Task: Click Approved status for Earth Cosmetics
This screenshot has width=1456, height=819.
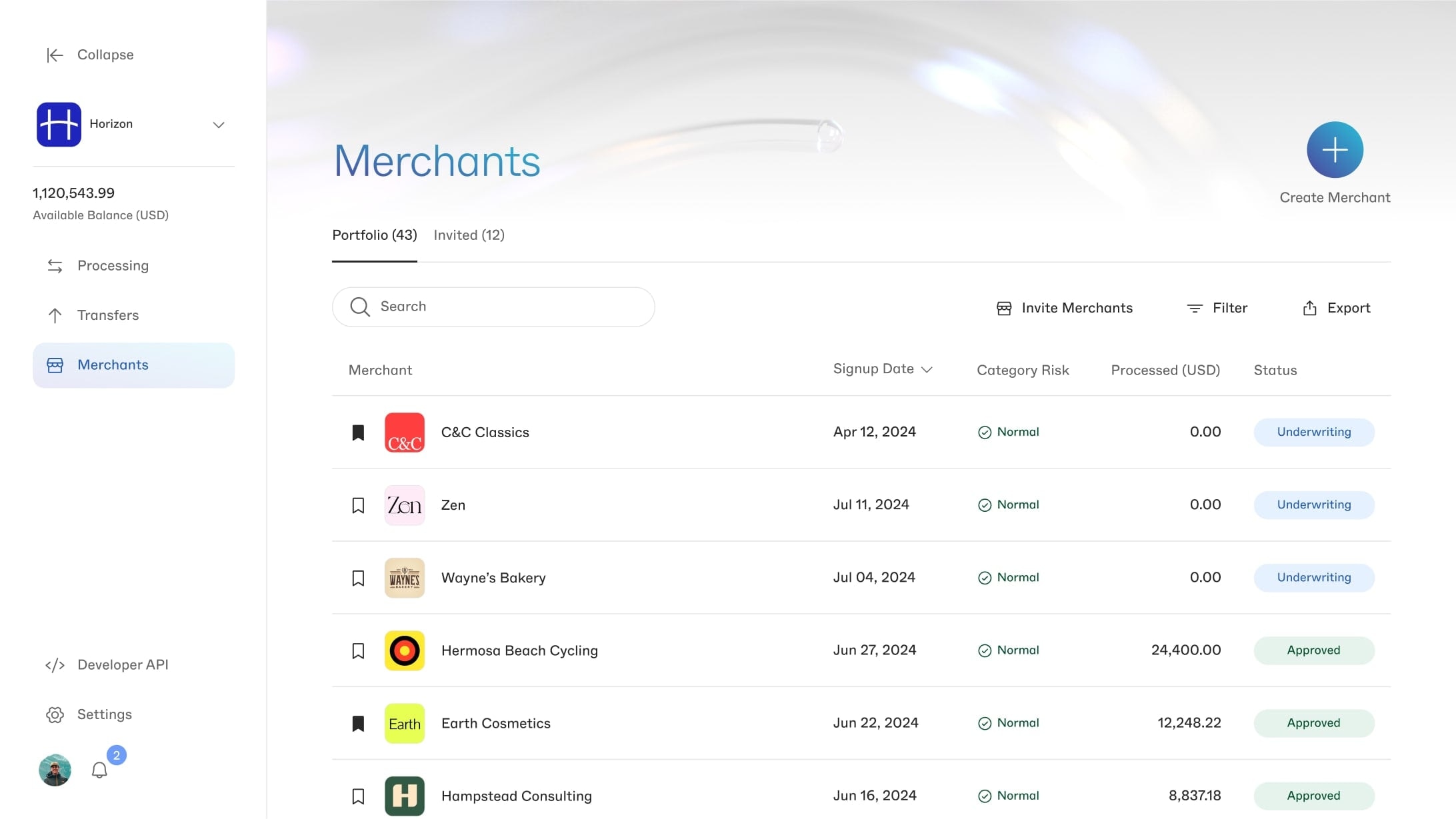Action: pos(1314,723)
